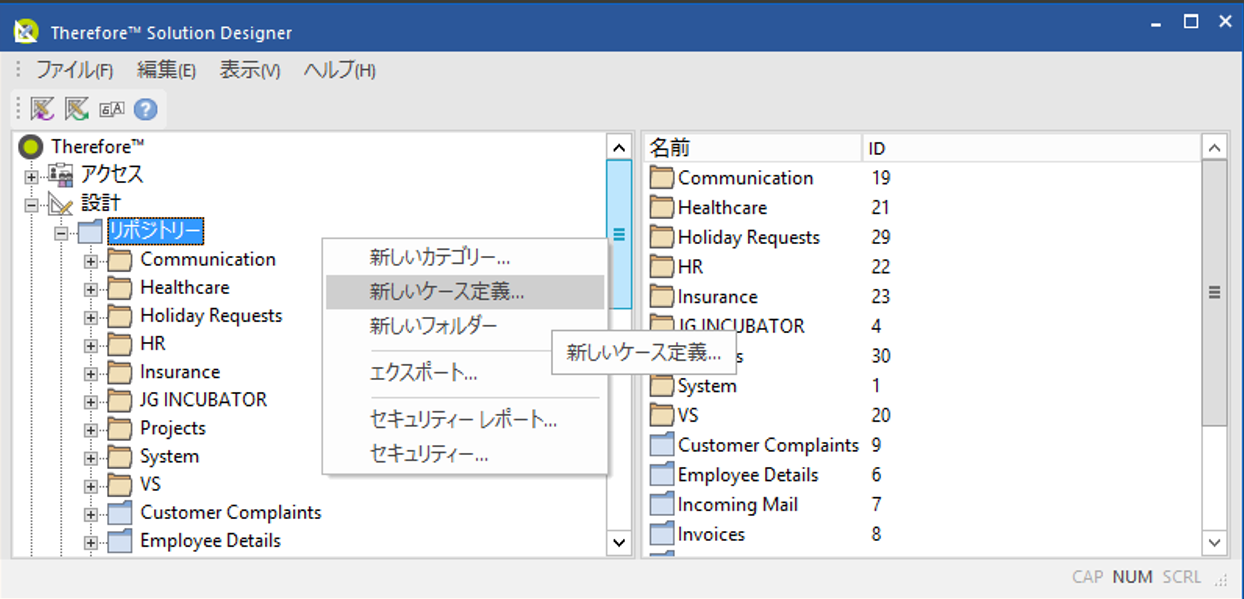Click the toolbar design icon with green arrow

tap(77, 108)
